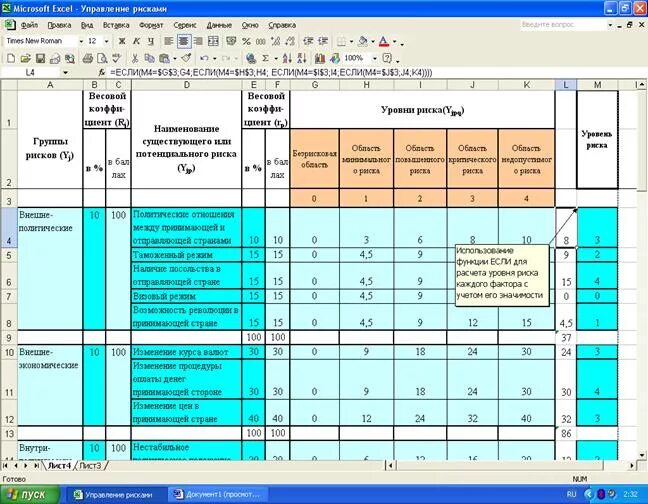Open fill color dropdown arrow
Screen dimensions: 648x504
click(373, 41)
